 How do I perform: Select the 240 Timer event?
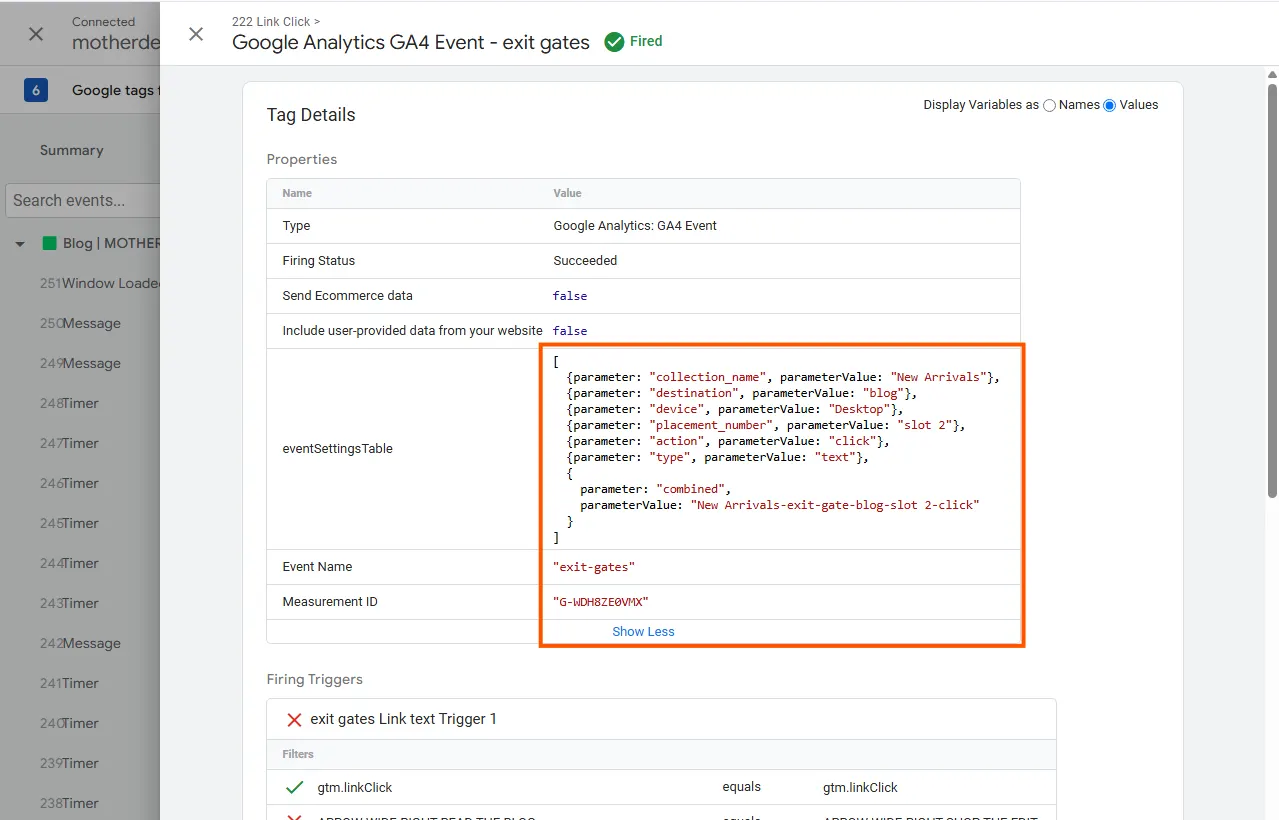pyautogui.click(x=69, y=723)
